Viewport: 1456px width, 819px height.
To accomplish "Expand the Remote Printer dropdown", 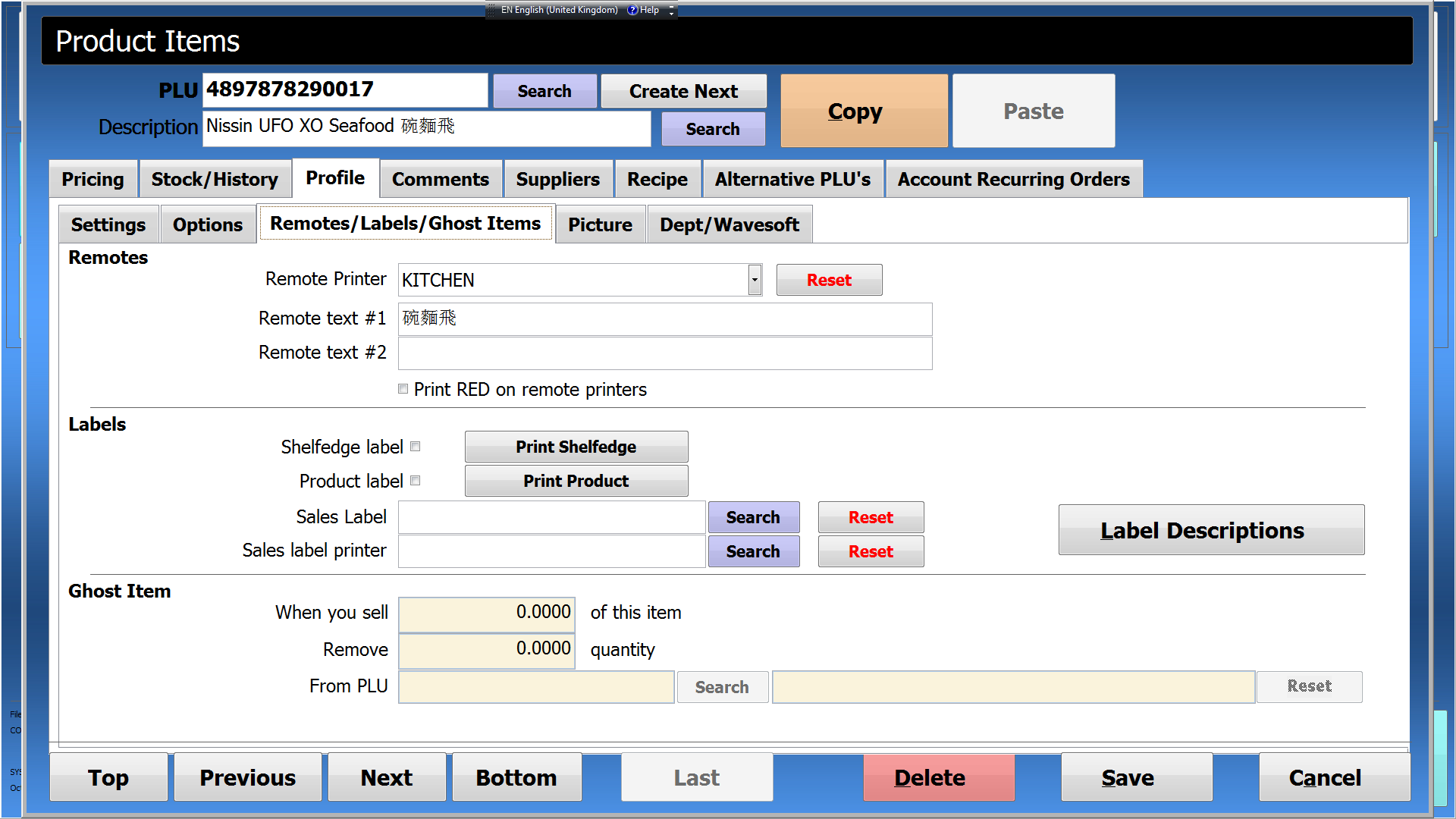I will pos(755,280).
